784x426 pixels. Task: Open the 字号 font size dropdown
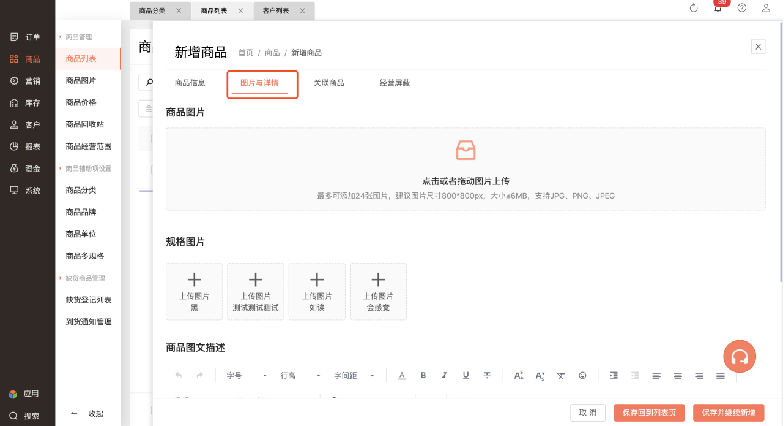(246, 375)
